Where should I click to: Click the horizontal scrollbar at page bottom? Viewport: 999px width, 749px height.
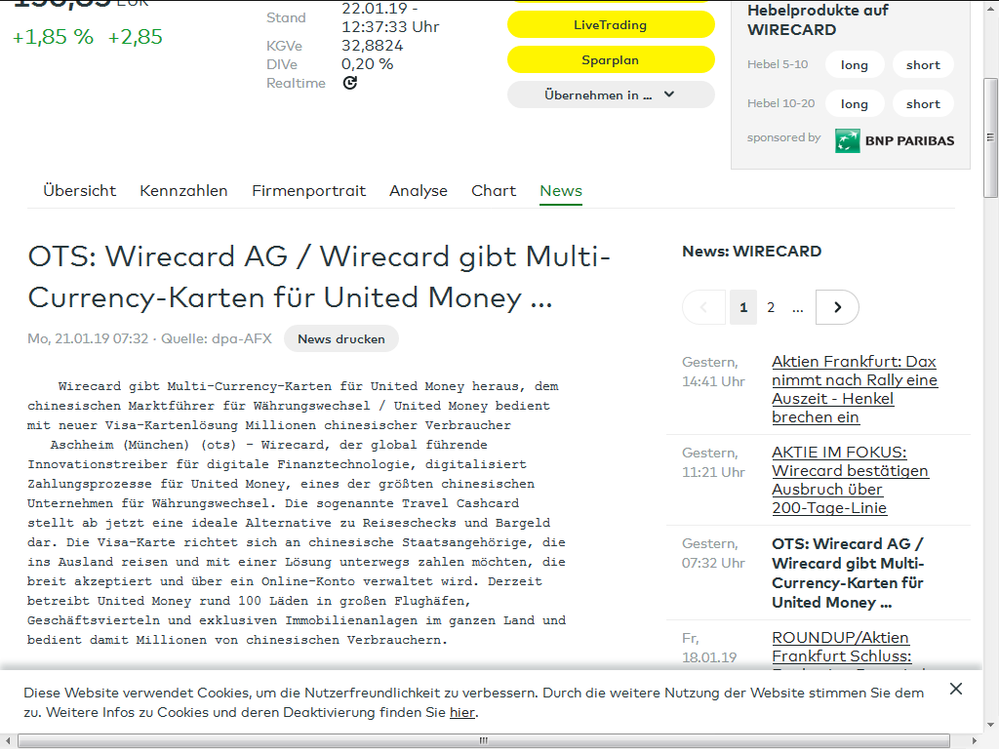(x=482, y=740)
